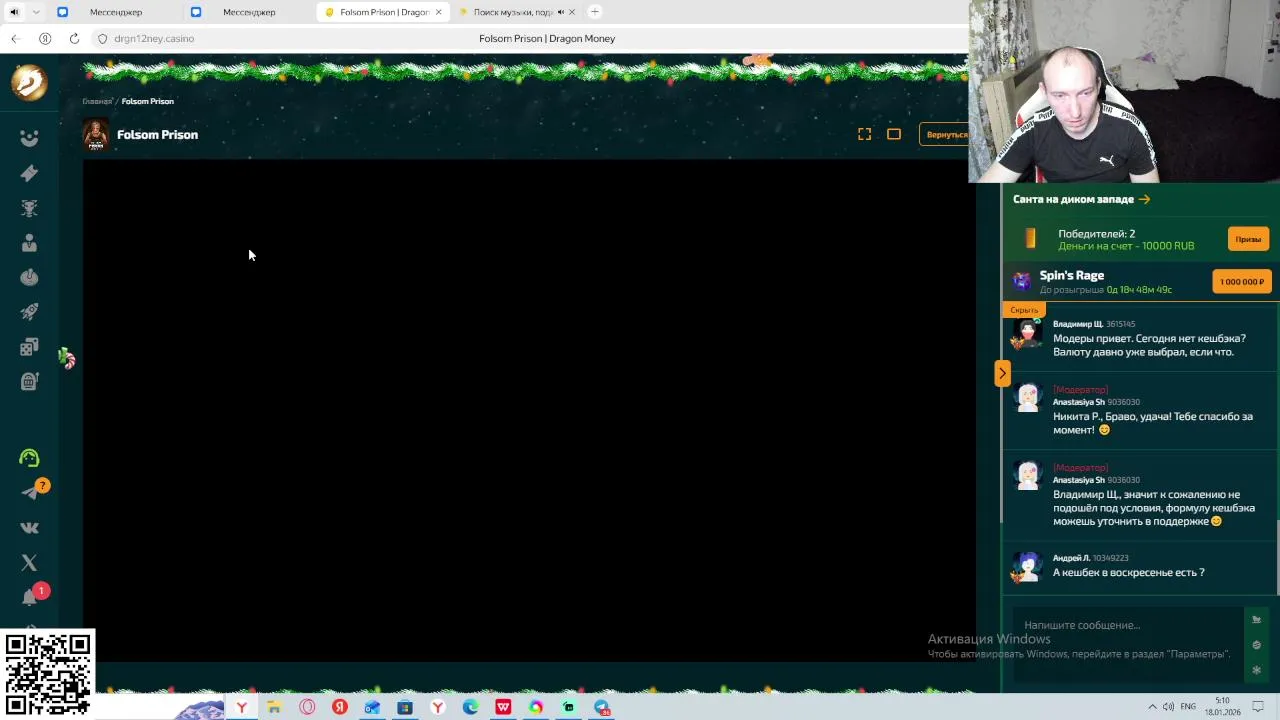Open the Санта на диком западе promo
Image resolution: width=1280 pixels, height=720 pixels.
[x=1081, y=199]
